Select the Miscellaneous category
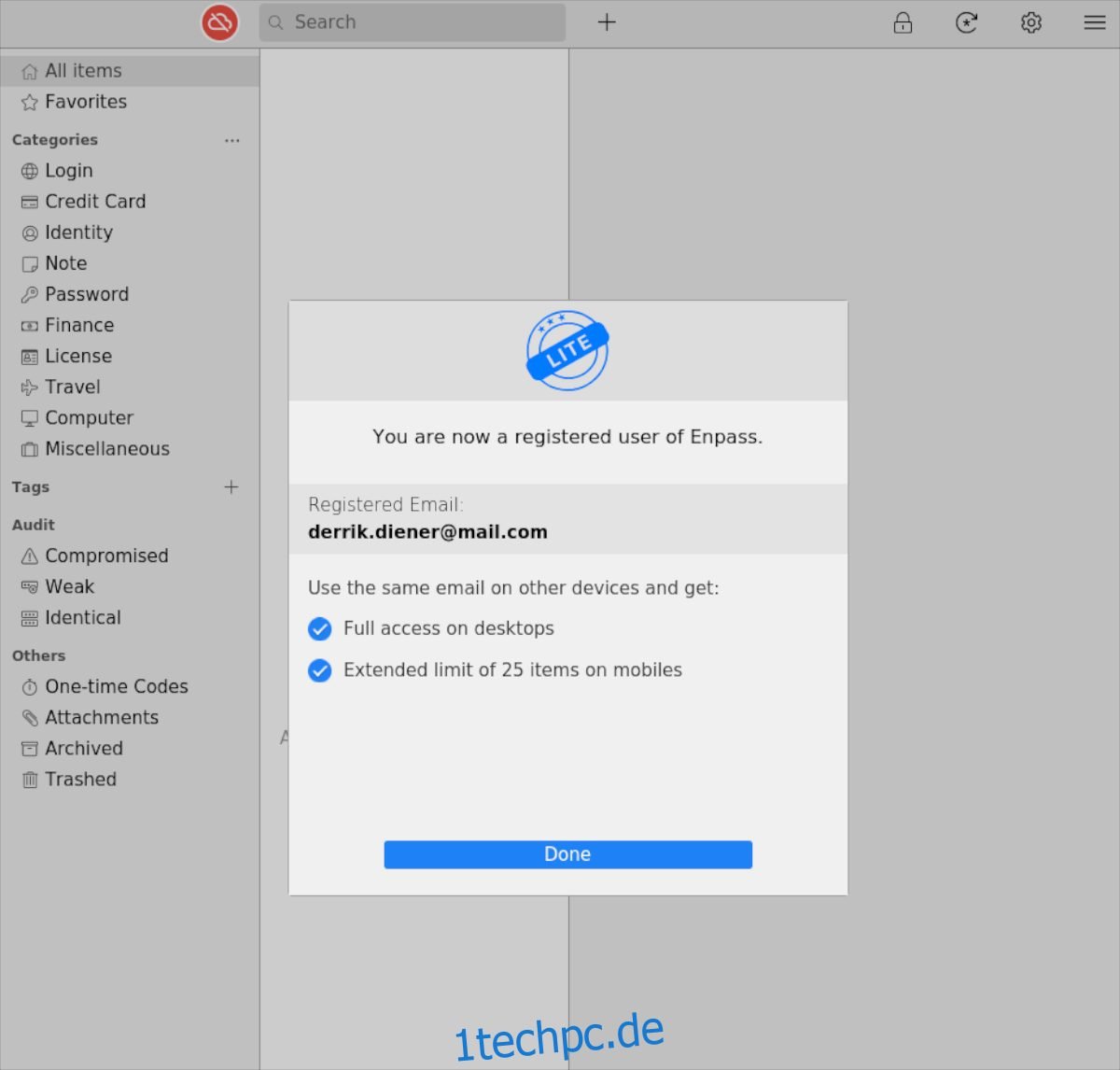The width and height of the screenshot is (1120, 1070). [130, 449]
